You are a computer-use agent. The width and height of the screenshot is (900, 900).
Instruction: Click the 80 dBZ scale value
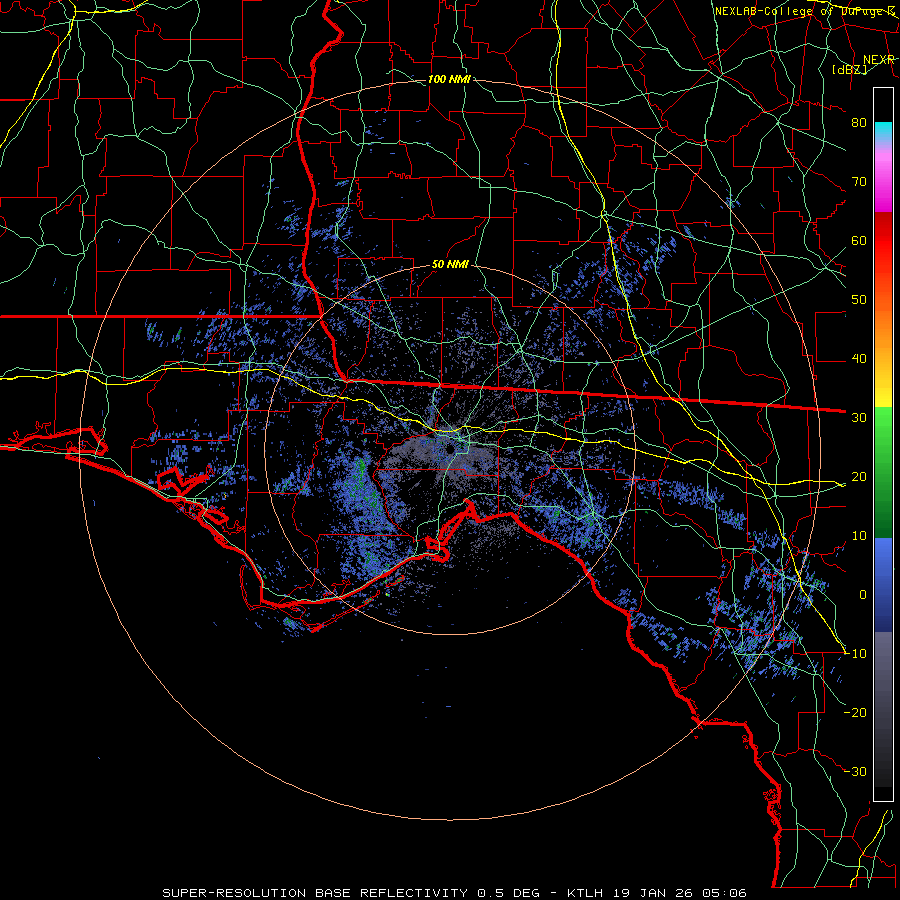tap(859, 122)
